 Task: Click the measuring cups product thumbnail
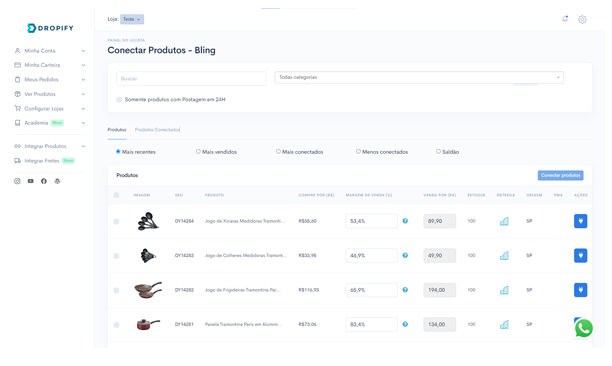tap(148, 221)
